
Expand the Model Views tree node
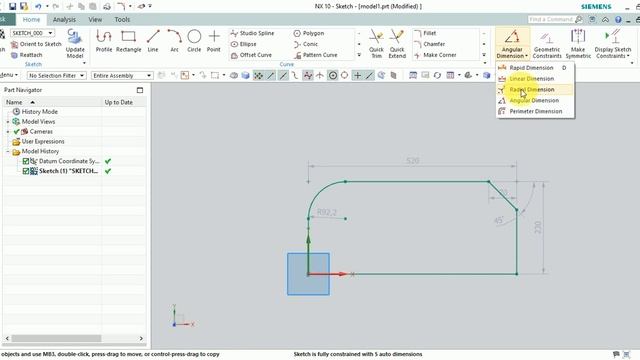pos(8,122)
